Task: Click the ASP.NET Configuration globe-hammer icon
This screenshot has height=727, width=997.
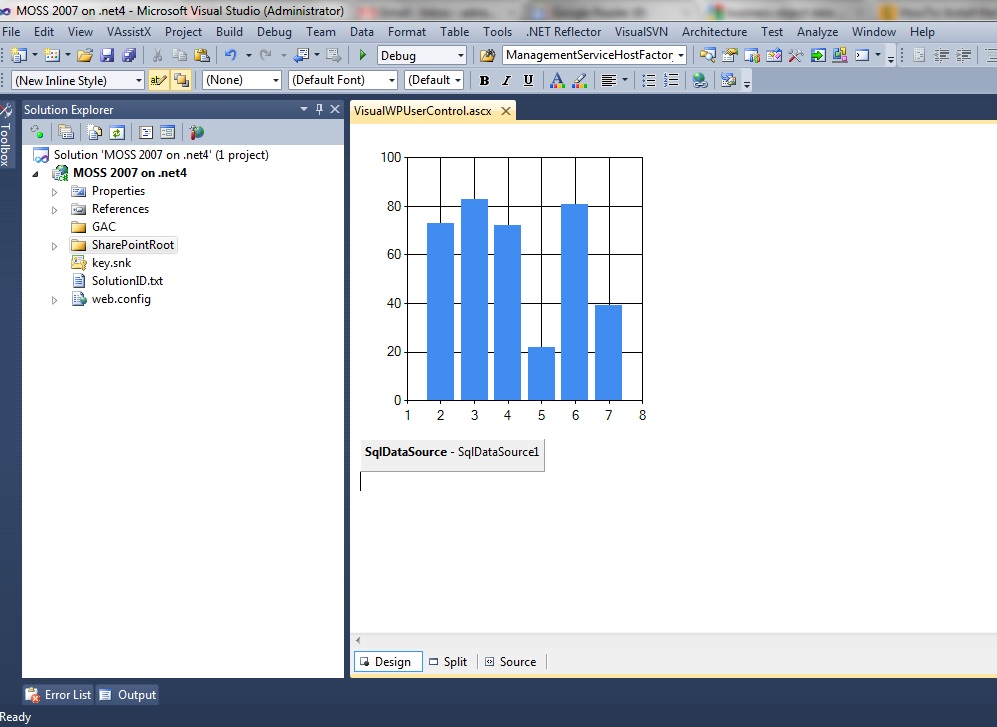Action: point(196,132)
